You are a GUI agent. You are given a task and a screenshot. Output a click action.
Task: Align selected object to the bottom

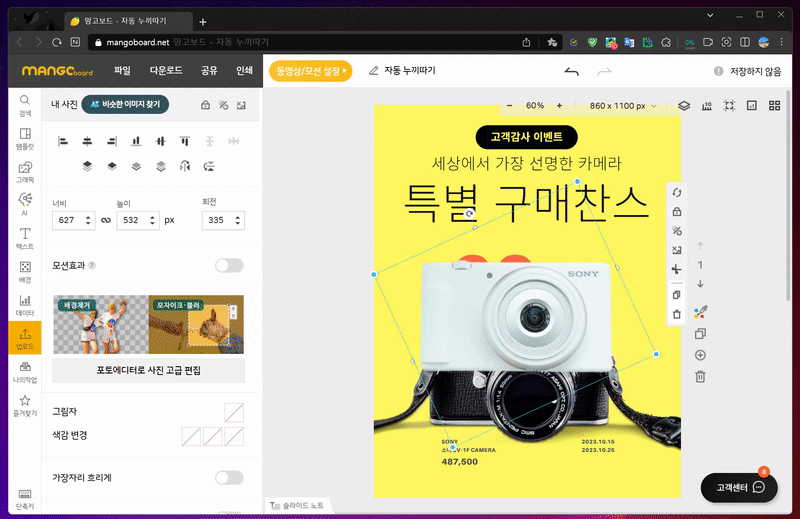tap(136, 141)
